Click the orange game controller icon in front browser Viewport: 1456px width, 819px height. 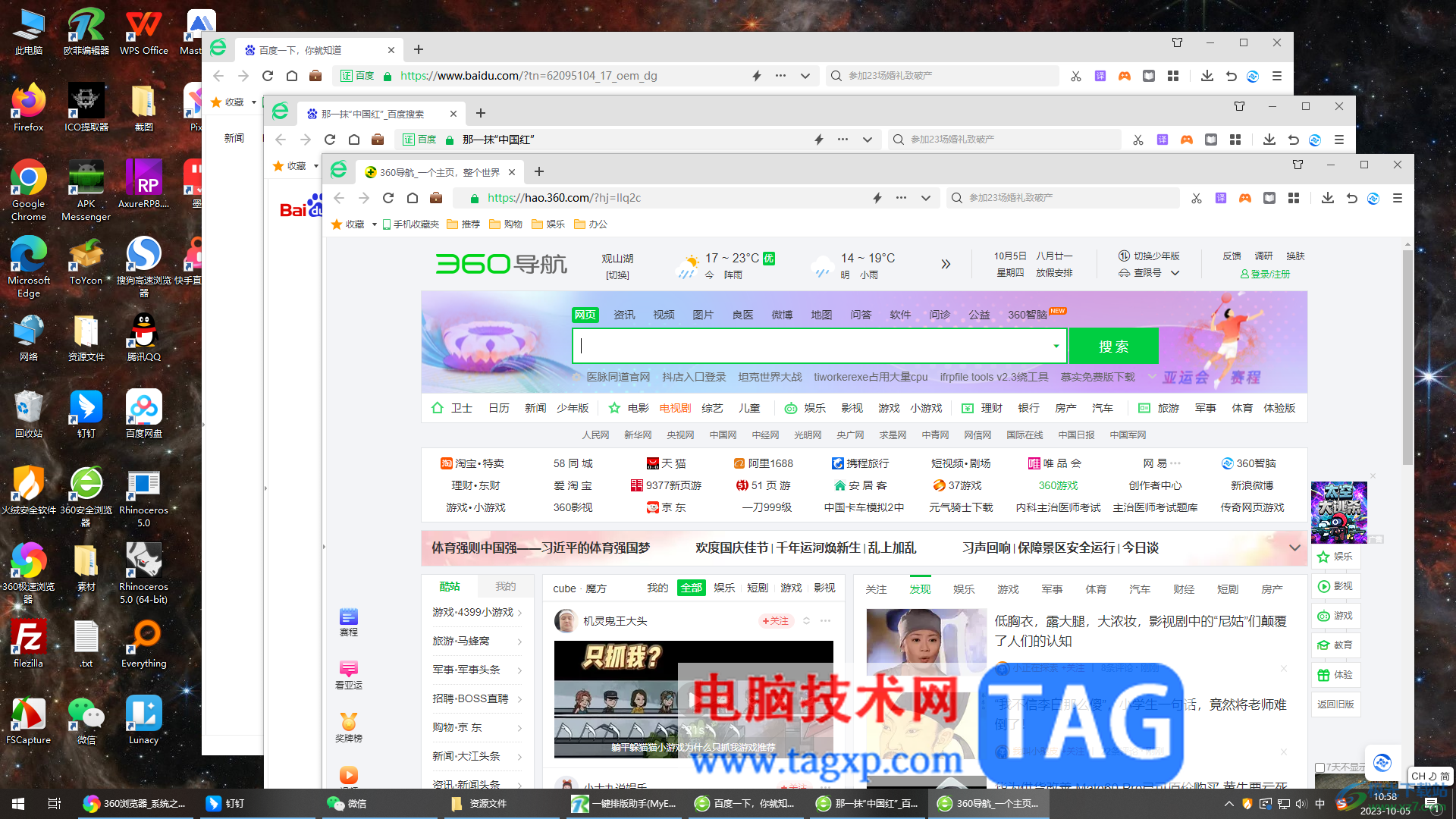coord(1244,198)
